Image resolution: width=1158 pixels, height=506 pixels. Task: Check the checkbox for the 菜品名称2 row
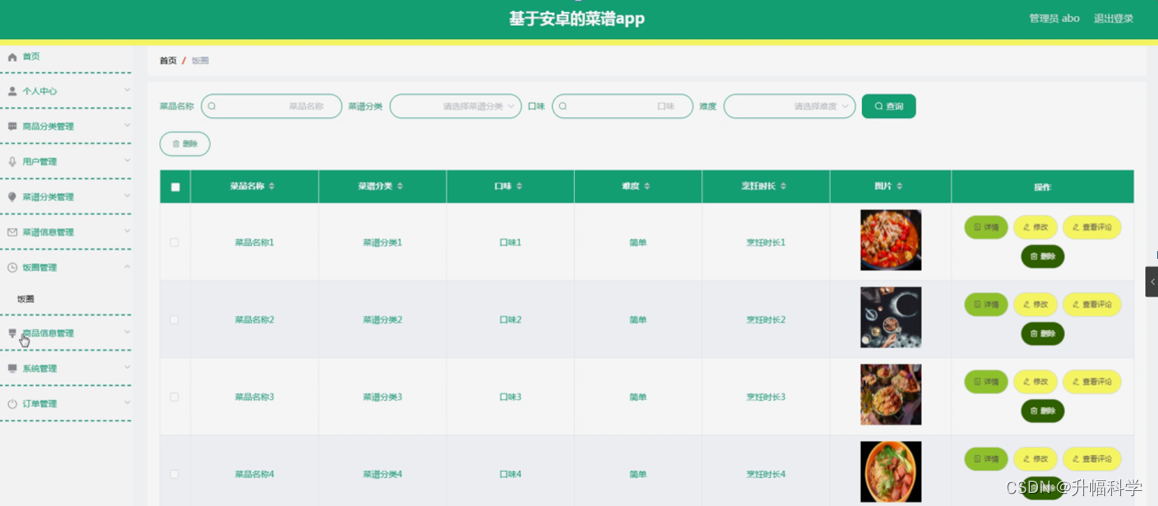(x=174, y=320)
